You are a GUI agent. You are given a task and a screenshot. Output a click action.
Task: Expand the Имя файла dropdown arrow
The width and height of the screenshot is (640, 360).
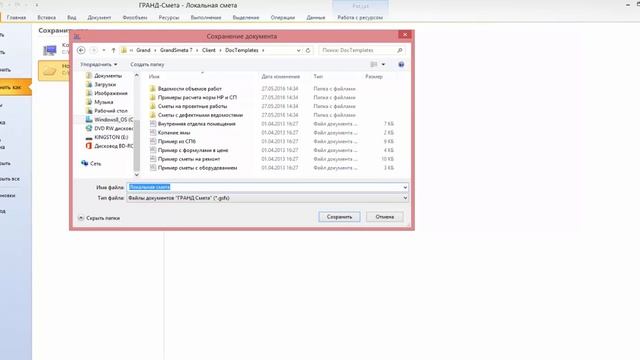405,187
